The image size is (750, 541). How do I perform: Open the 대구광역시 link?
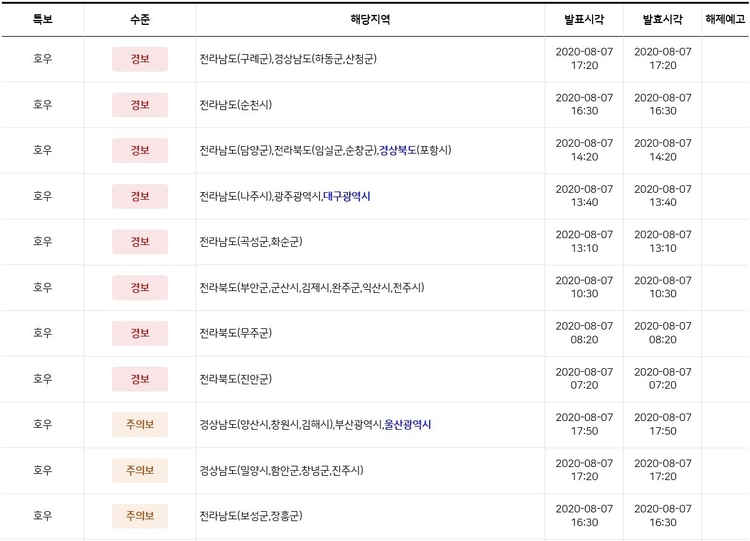[x=347, y=196]
